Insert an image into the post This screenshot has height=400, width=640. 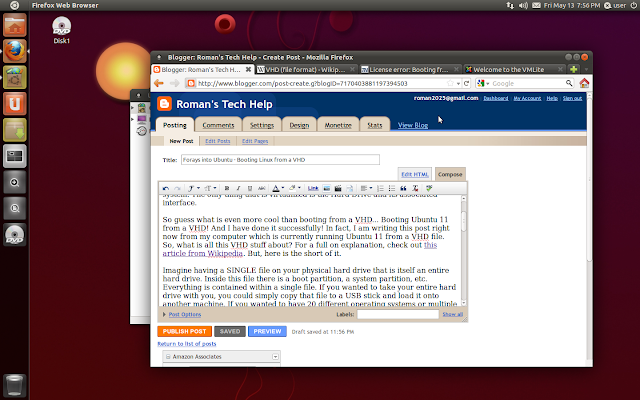(x=327, y=188)
